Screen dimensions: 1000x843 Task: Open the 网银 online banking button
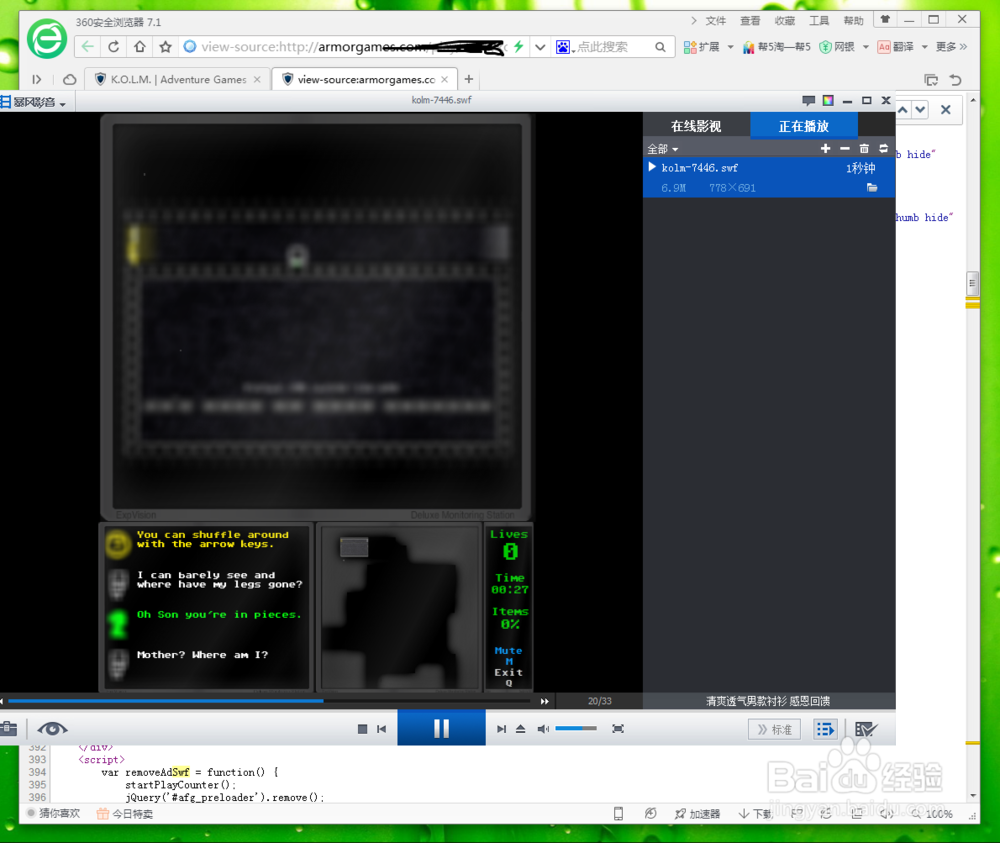coord(837,47)
